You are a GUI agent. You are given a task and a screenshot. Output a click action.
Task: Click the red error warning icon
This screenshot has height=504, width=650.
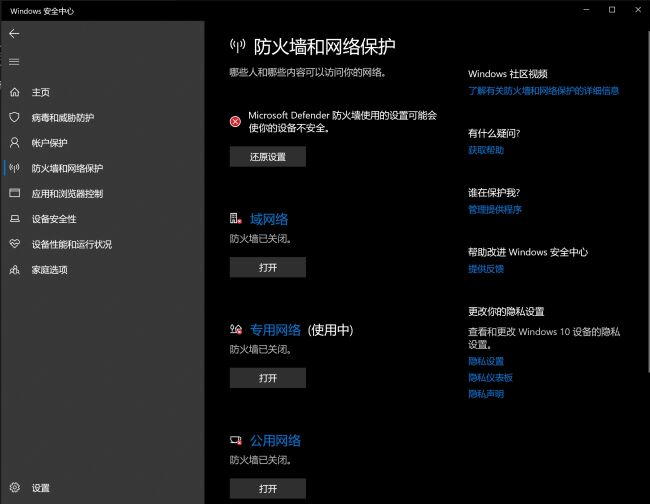(235, 121)
